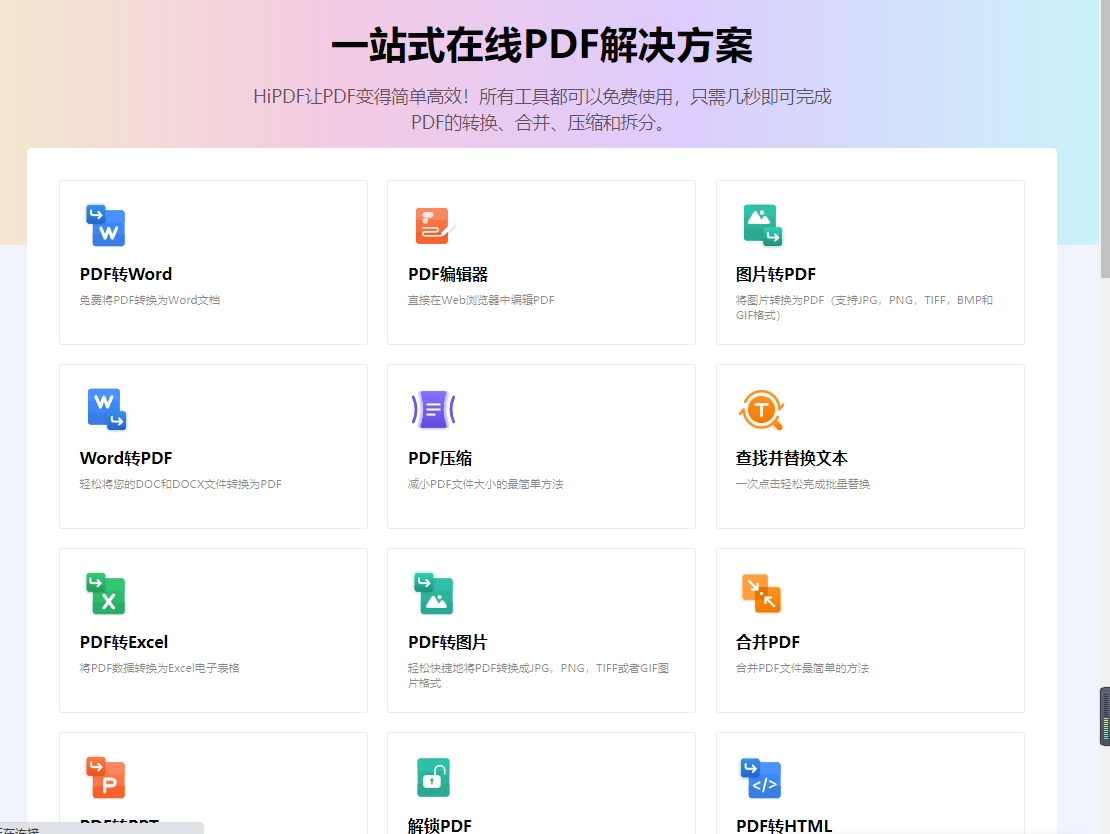1110x834 pixels.
Task: Open the PDF压缩 title link
Action: pyautogui.click(x=440, y=458)
